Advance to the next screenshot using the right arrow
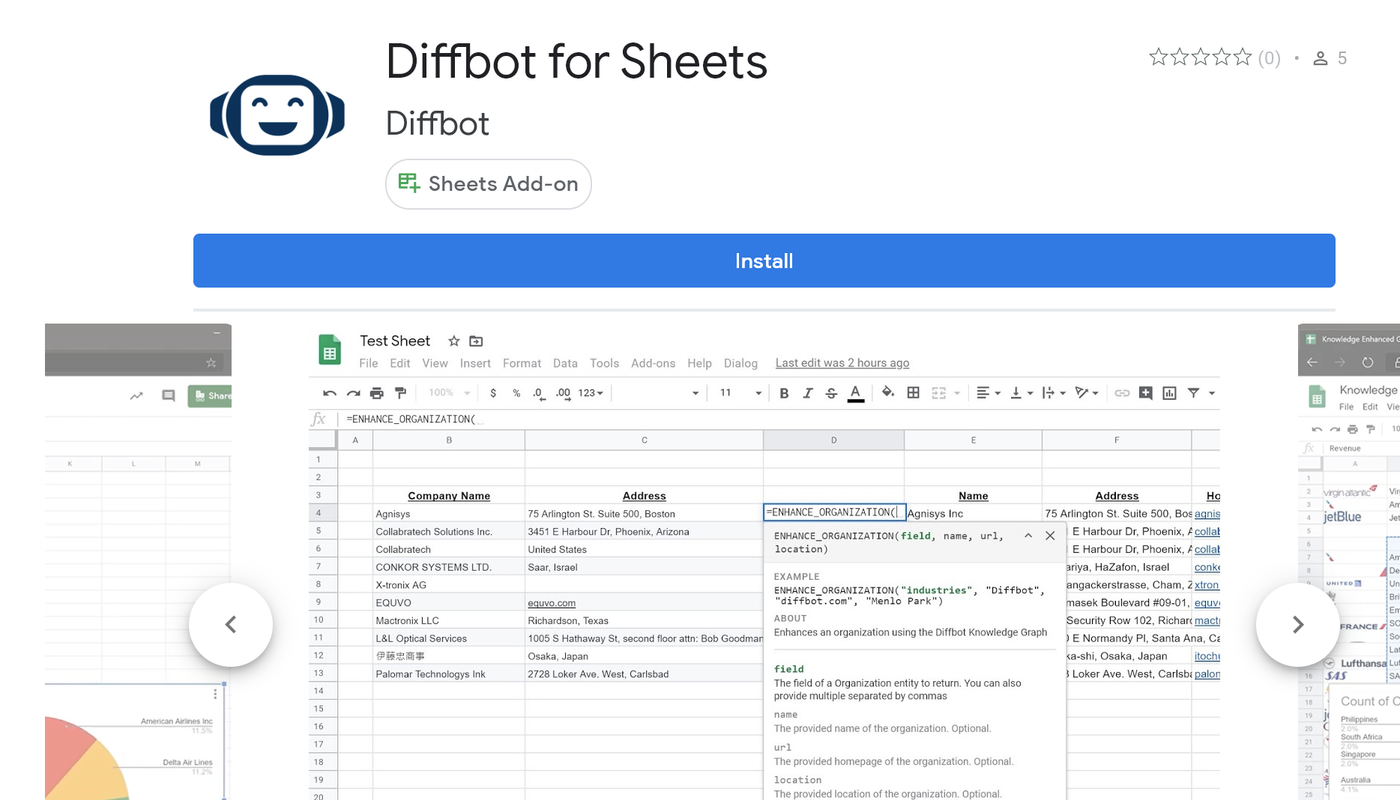Screen dimensions: 1400x800 pos(1298,625)
